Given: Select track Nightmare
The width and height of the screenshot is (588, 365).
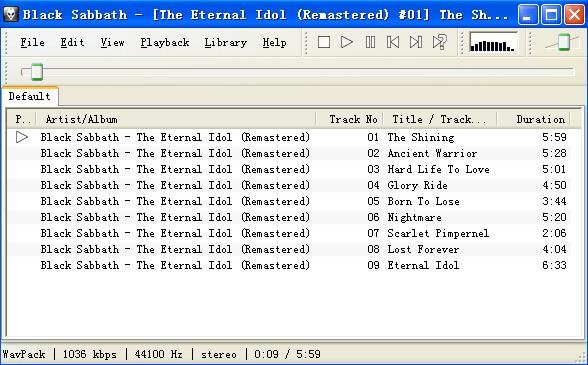Looking at the screenshot, I should (x=414, y=218).
